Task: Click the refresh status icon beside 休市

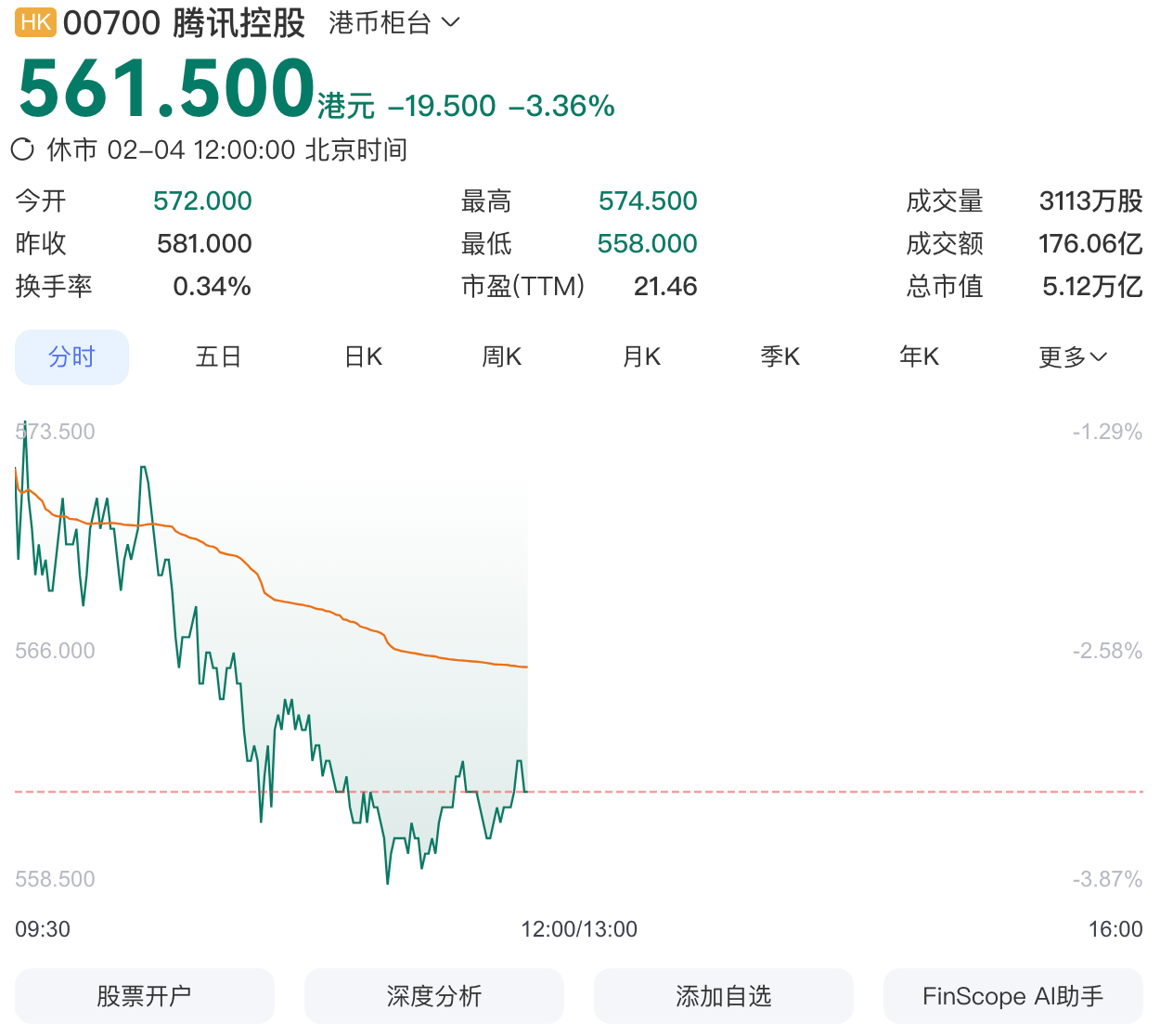Action: (x=20, y=149)
